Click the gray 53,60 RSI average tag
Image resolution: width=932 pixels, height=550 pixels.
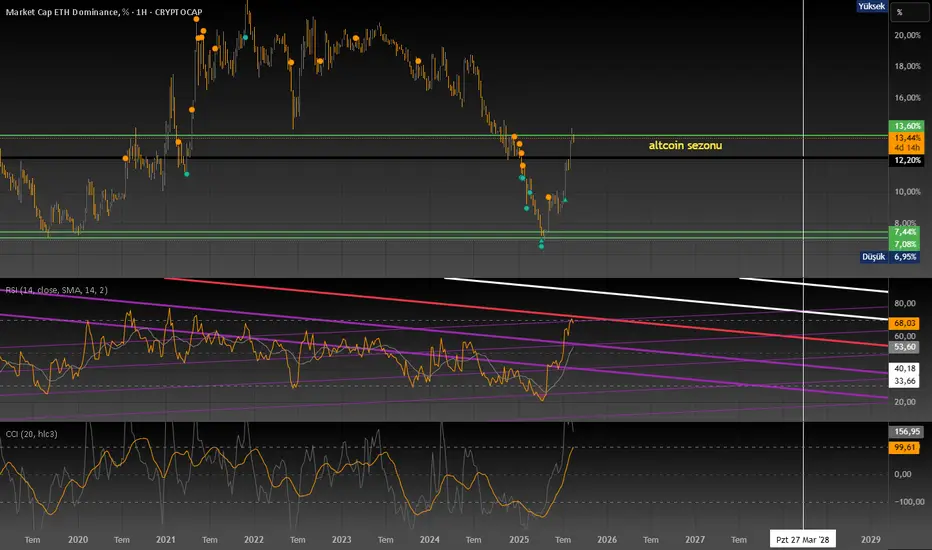point(905,347)
